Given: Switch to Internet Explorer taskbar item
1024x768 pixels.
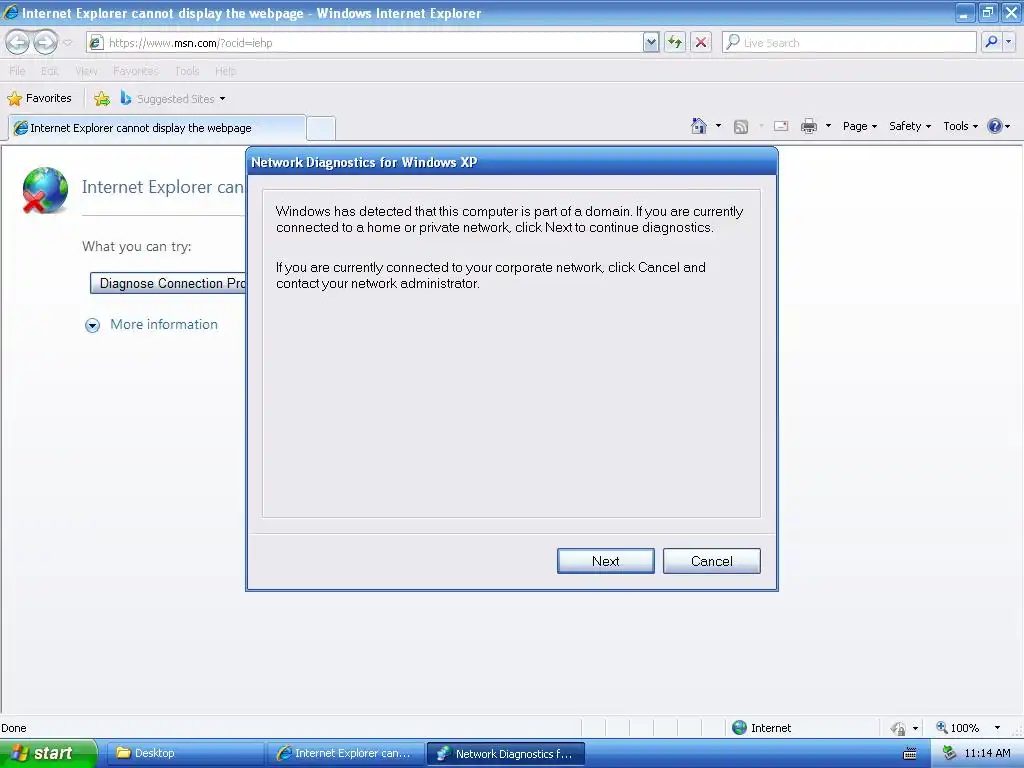Looking at the screenshot, I should 345,753.
